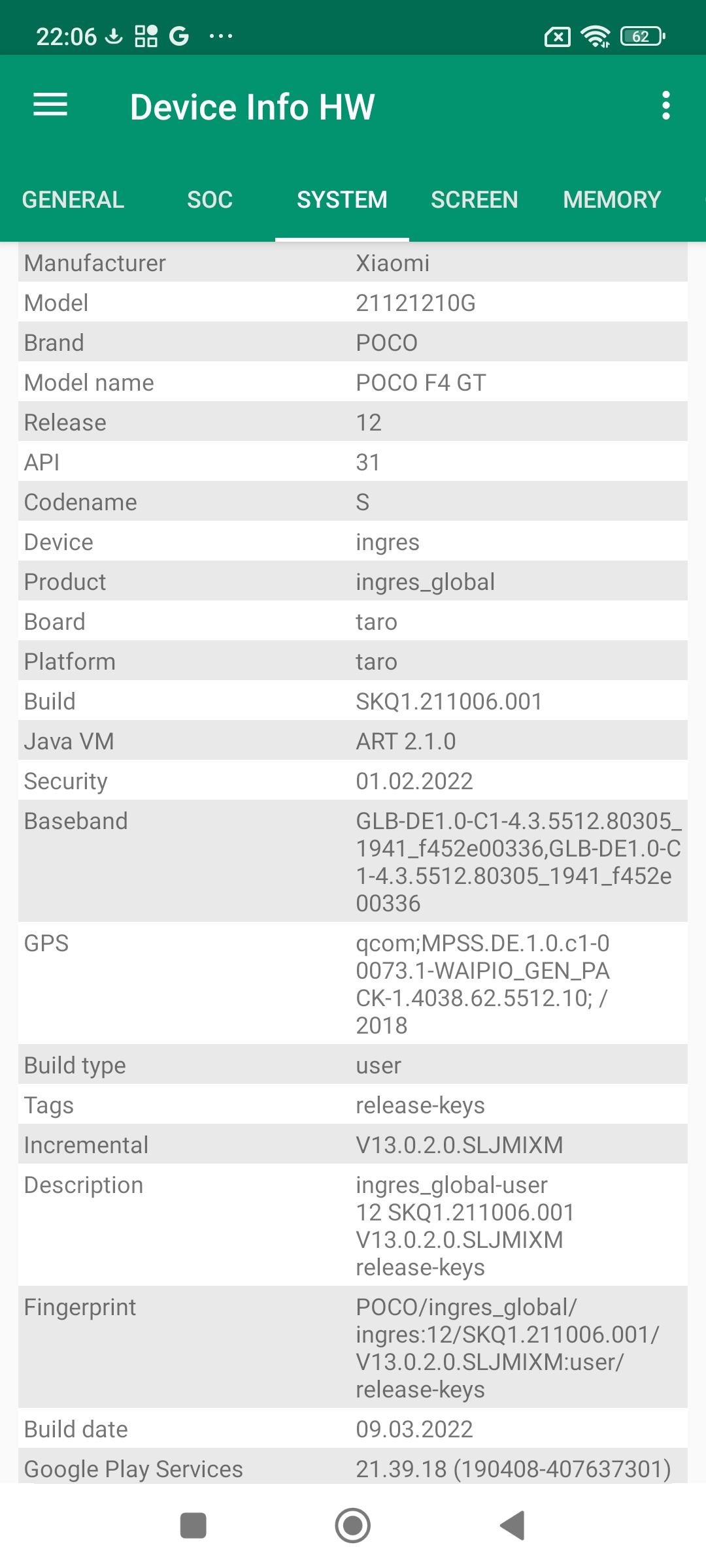Viewport: 706px width, 1568px height.
Task: Switch to the SOC tab
Action: [210, 200]
